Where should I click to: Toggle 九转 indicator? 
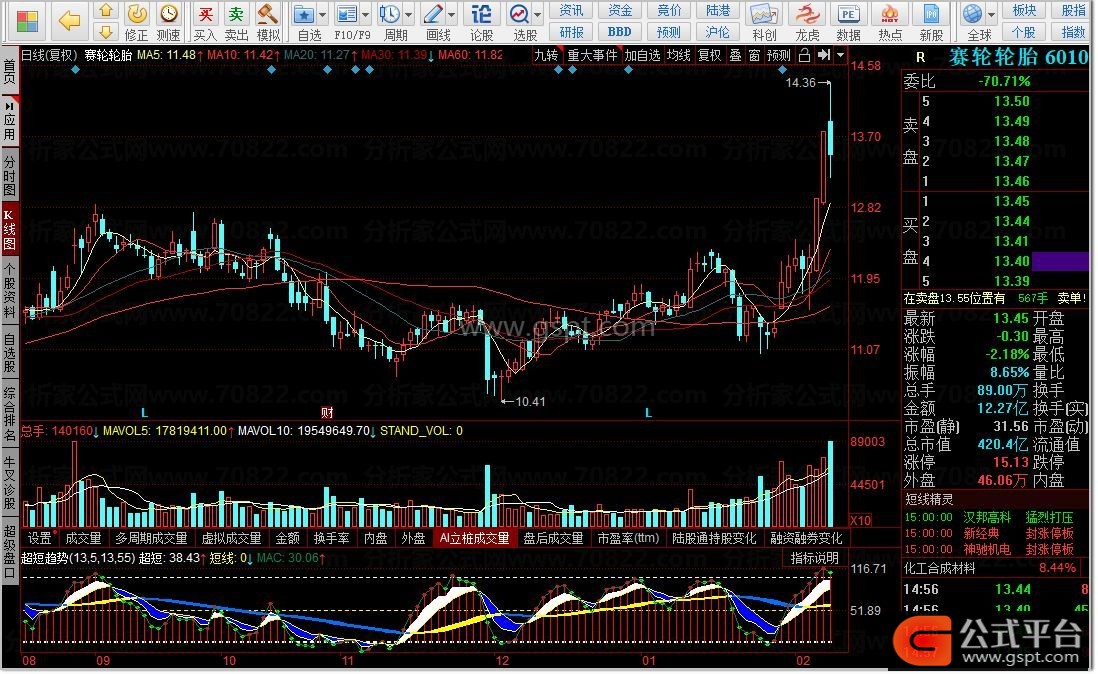pos(546,55)
